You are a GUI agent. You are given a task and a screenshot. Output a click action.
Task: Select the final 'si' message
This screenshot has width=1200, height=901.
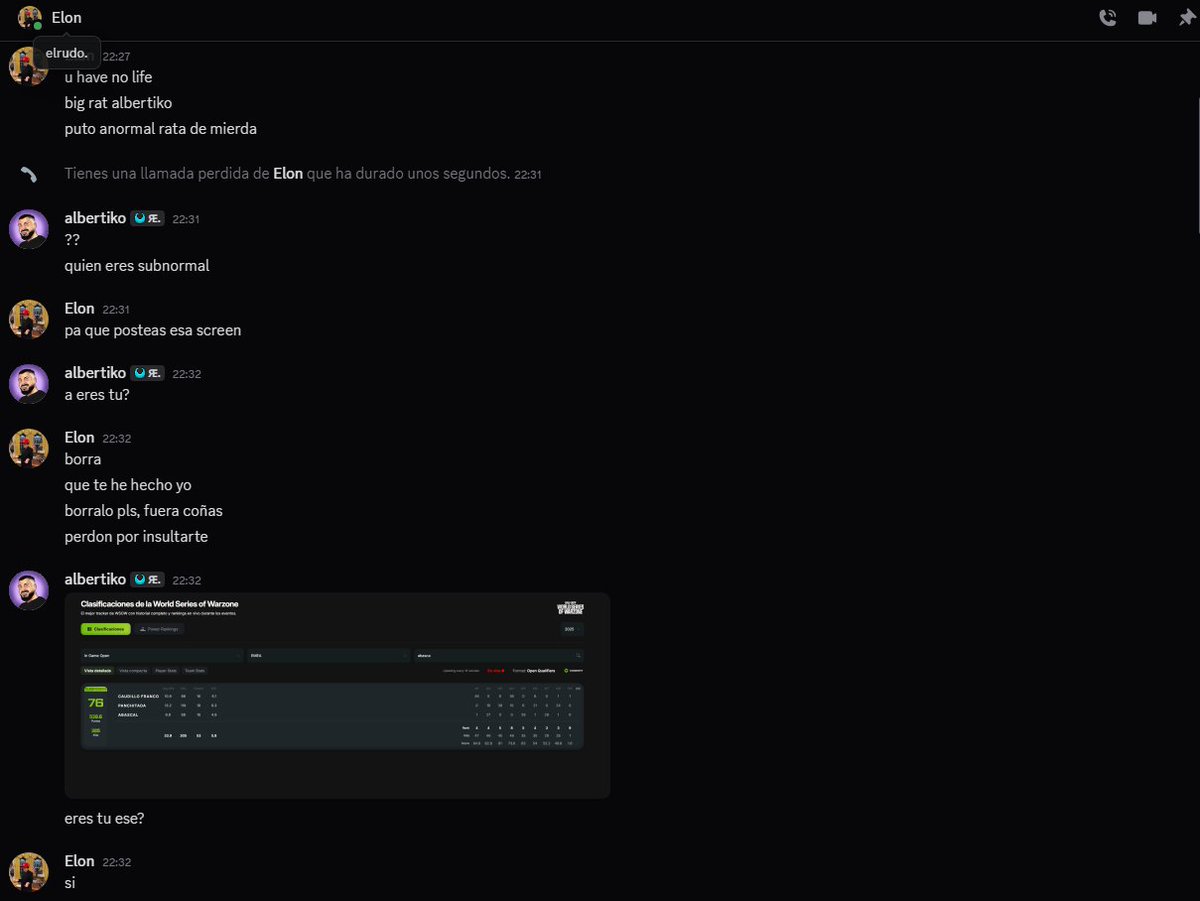coord(70,883)
